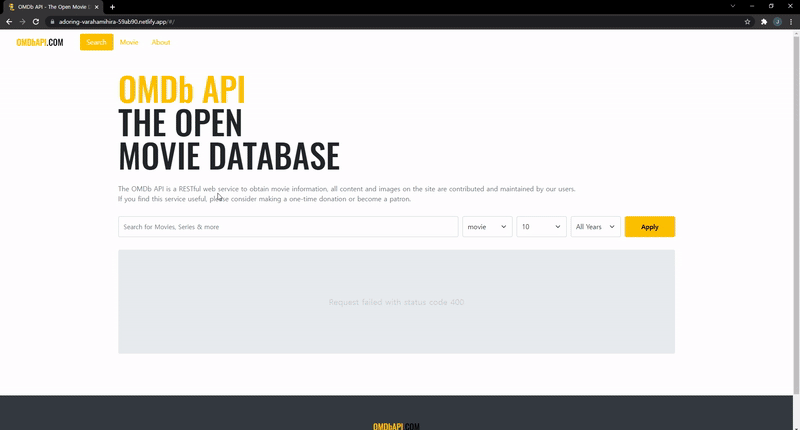Viewport: 800px width, 430px height.
Task: Open a new tab with the plus icon
Action: (x=112, y=7)
